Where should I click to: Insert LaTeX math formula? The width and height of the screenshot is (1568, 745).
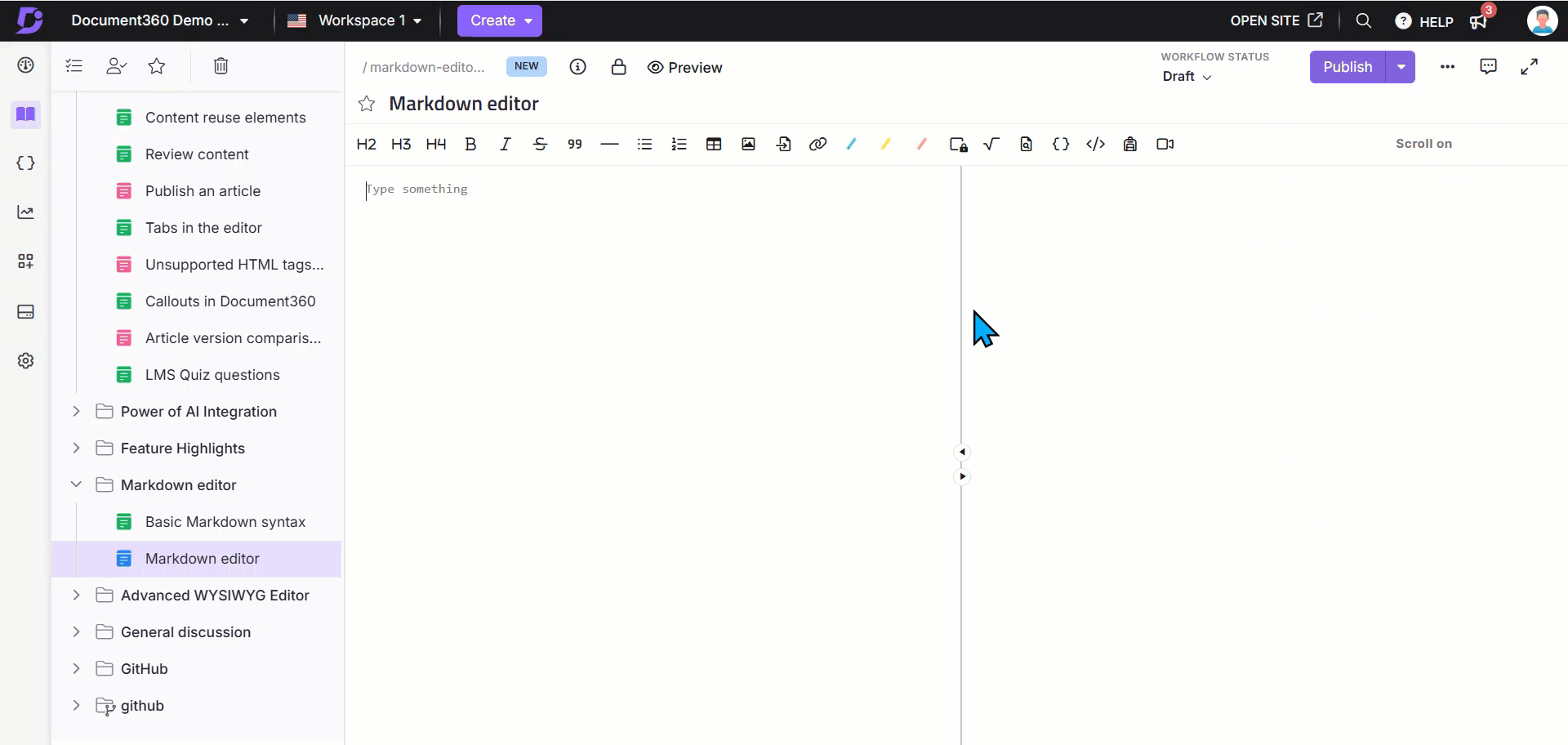pyautogui.click(x=991, y=144)
